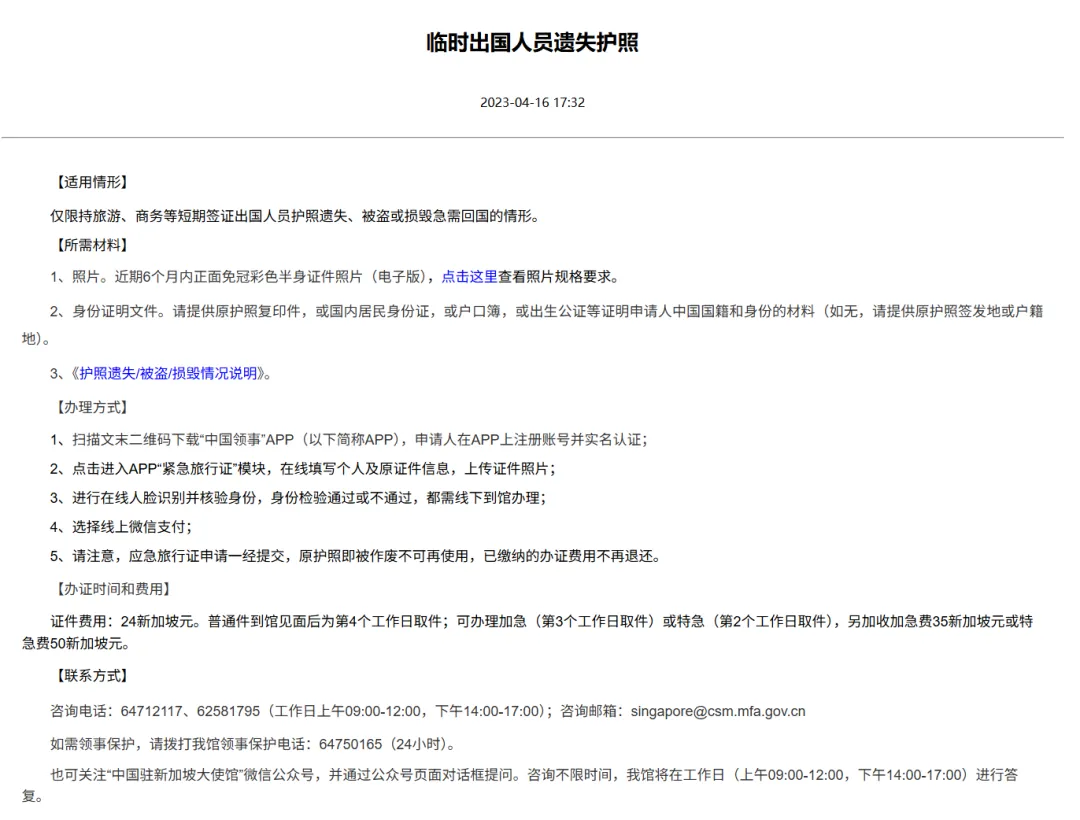Click the 【办理方式】 heading

click(92, 408)
